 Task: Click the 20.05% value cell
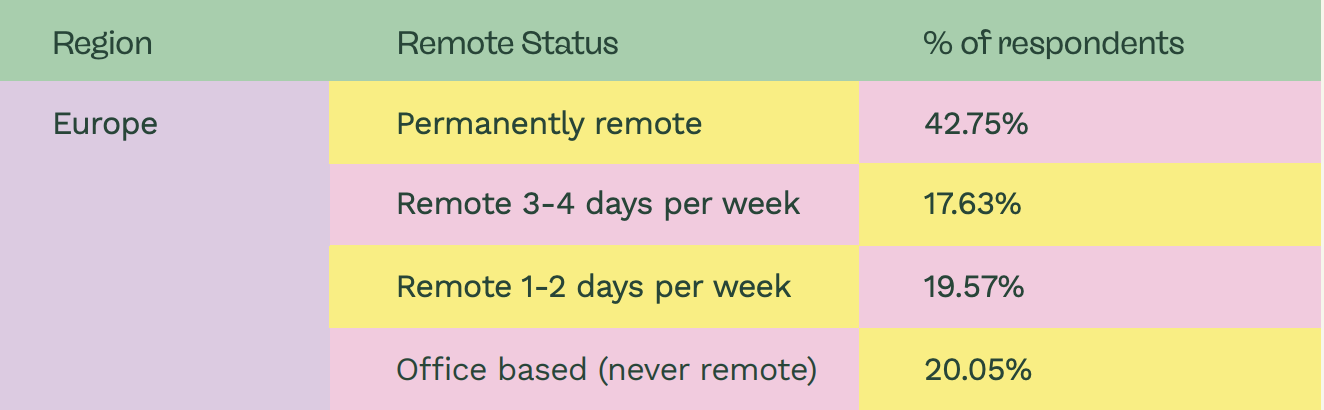pyautogui.click(x=978, y=370)
